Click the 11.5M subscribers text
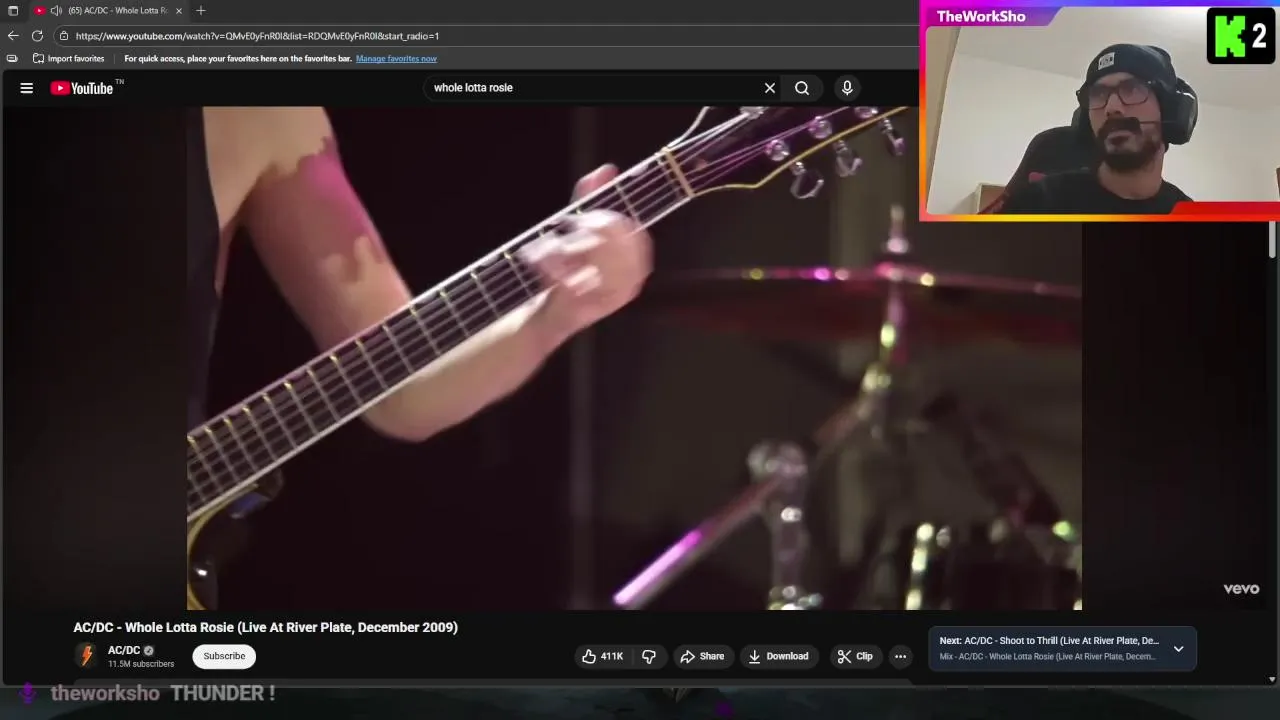 click(x=141, y=664)
